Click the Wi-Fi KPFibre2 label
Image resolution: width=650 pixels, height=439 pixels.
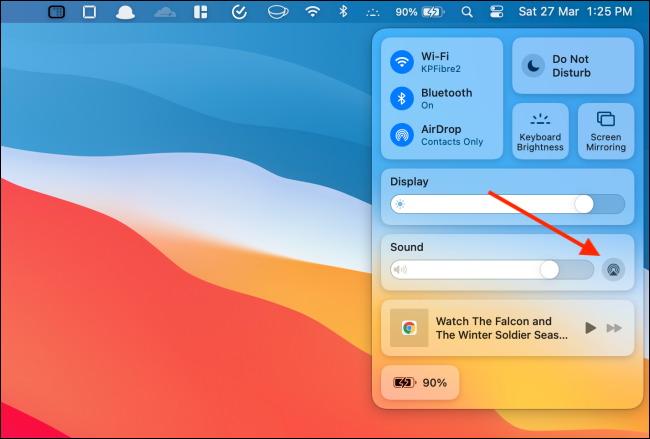click(441, 62)
